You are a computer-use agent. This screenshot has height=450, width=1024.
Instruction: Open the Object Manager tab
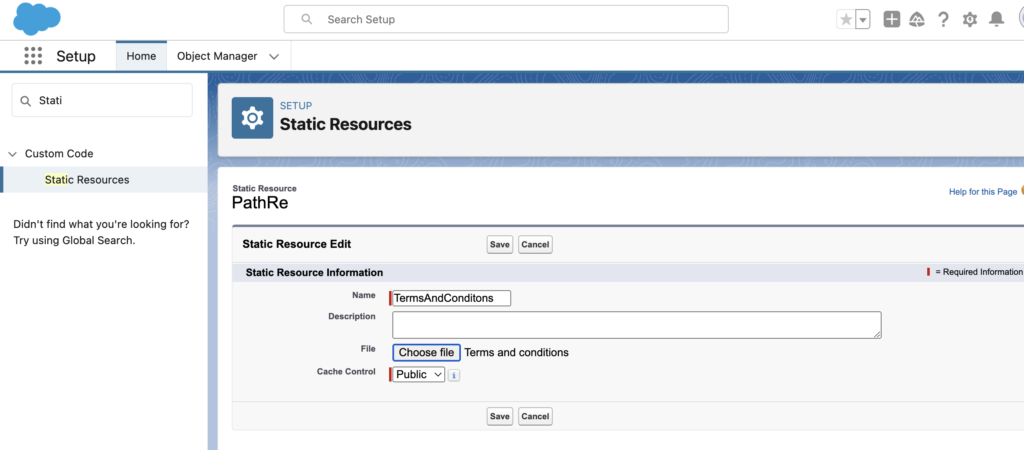point(217,56)
